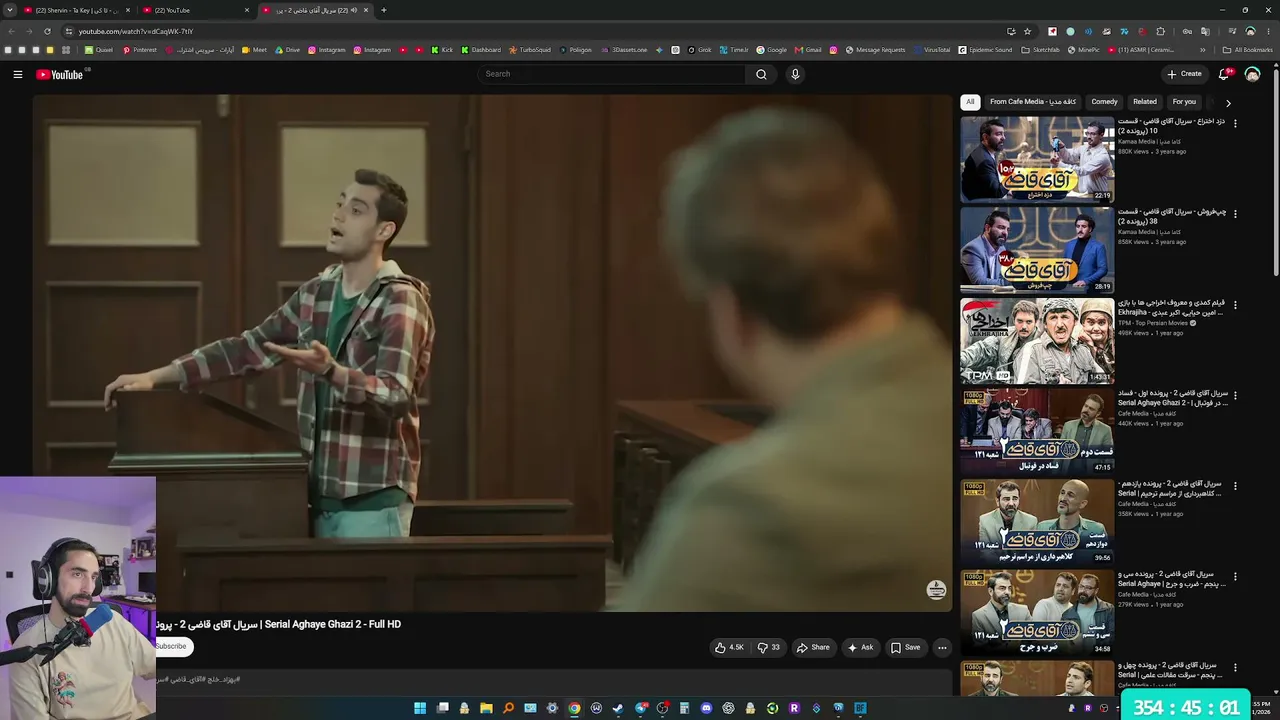Screen dimensions: 1280x720
Task: Click the main video player
Action: [493, 352]
